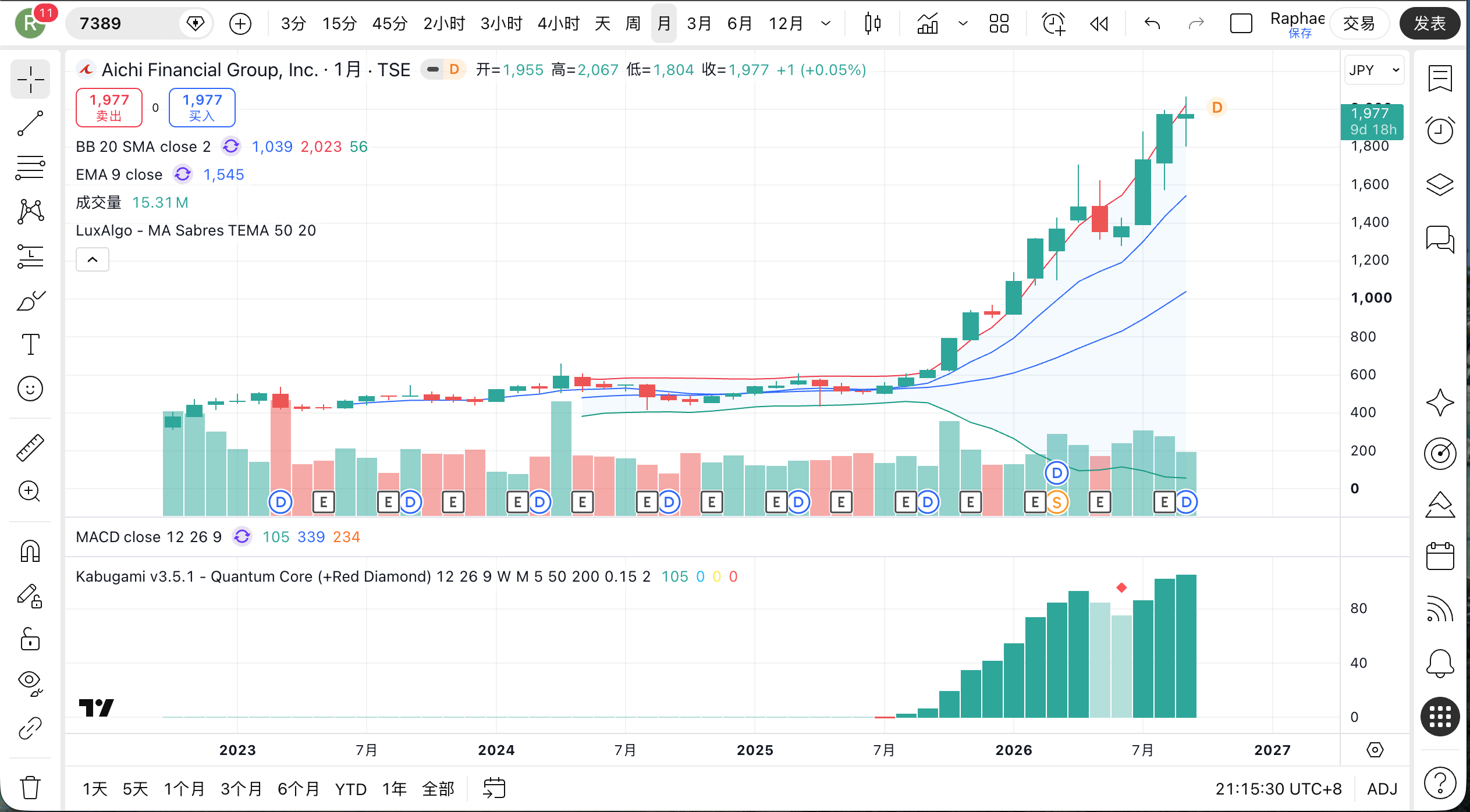Viewport: 1470px width, 812px height.
Task: Redo the chart action
Action: coord(1196,23)
